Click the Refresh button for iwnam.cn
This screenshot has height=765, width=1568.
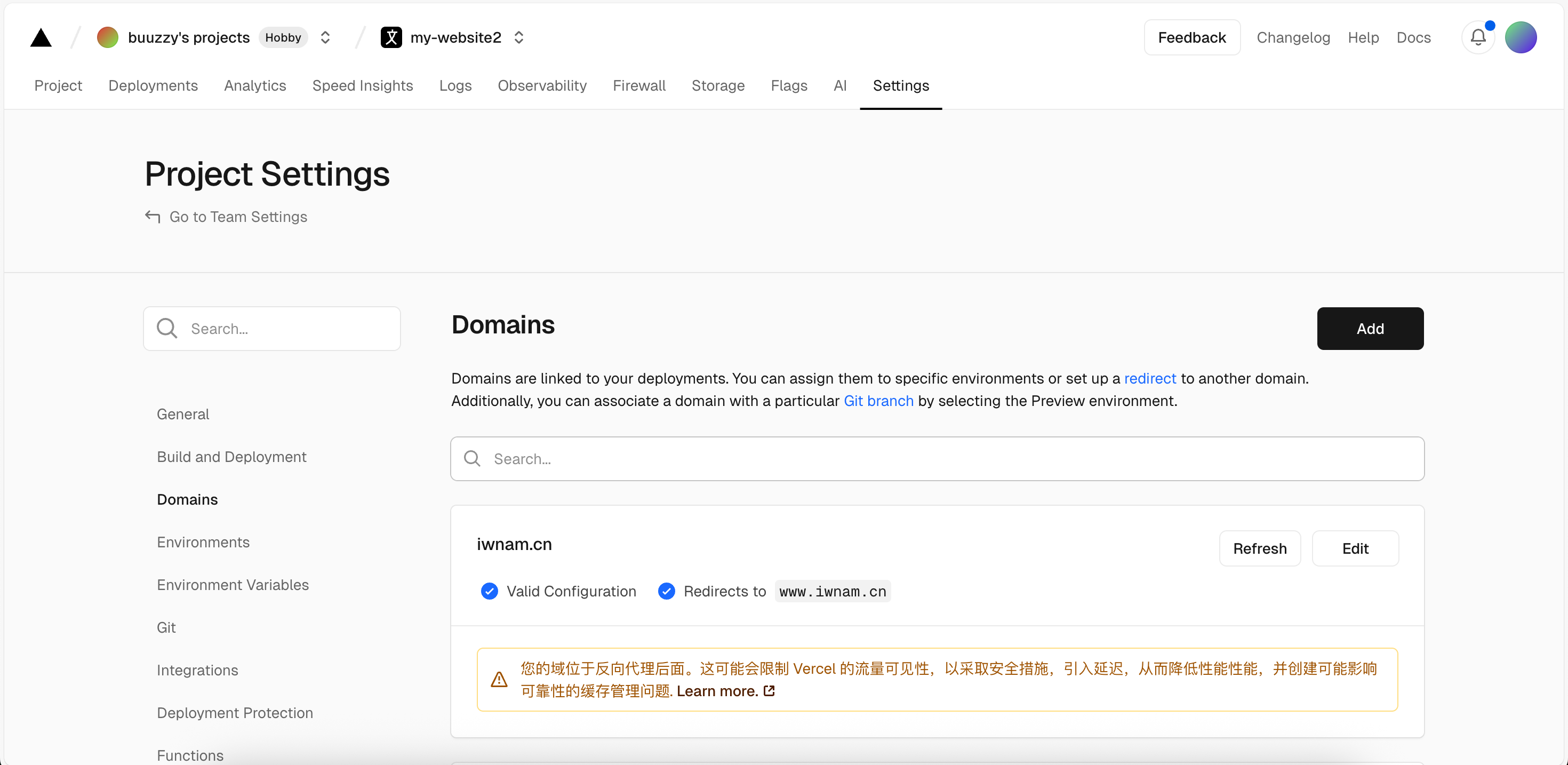[x=1259, y=549]
